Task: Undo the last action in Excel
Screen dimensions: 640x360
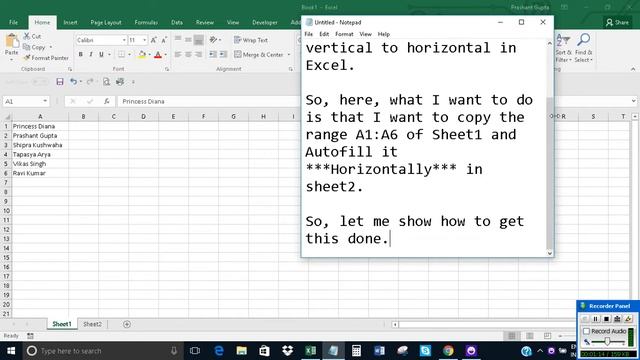Action: point(73,82)
